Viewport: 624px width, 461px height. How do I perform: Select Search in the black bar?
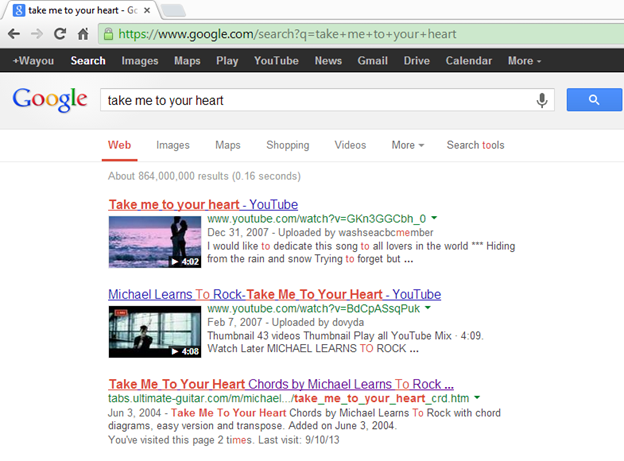click(x=88, y=61)
